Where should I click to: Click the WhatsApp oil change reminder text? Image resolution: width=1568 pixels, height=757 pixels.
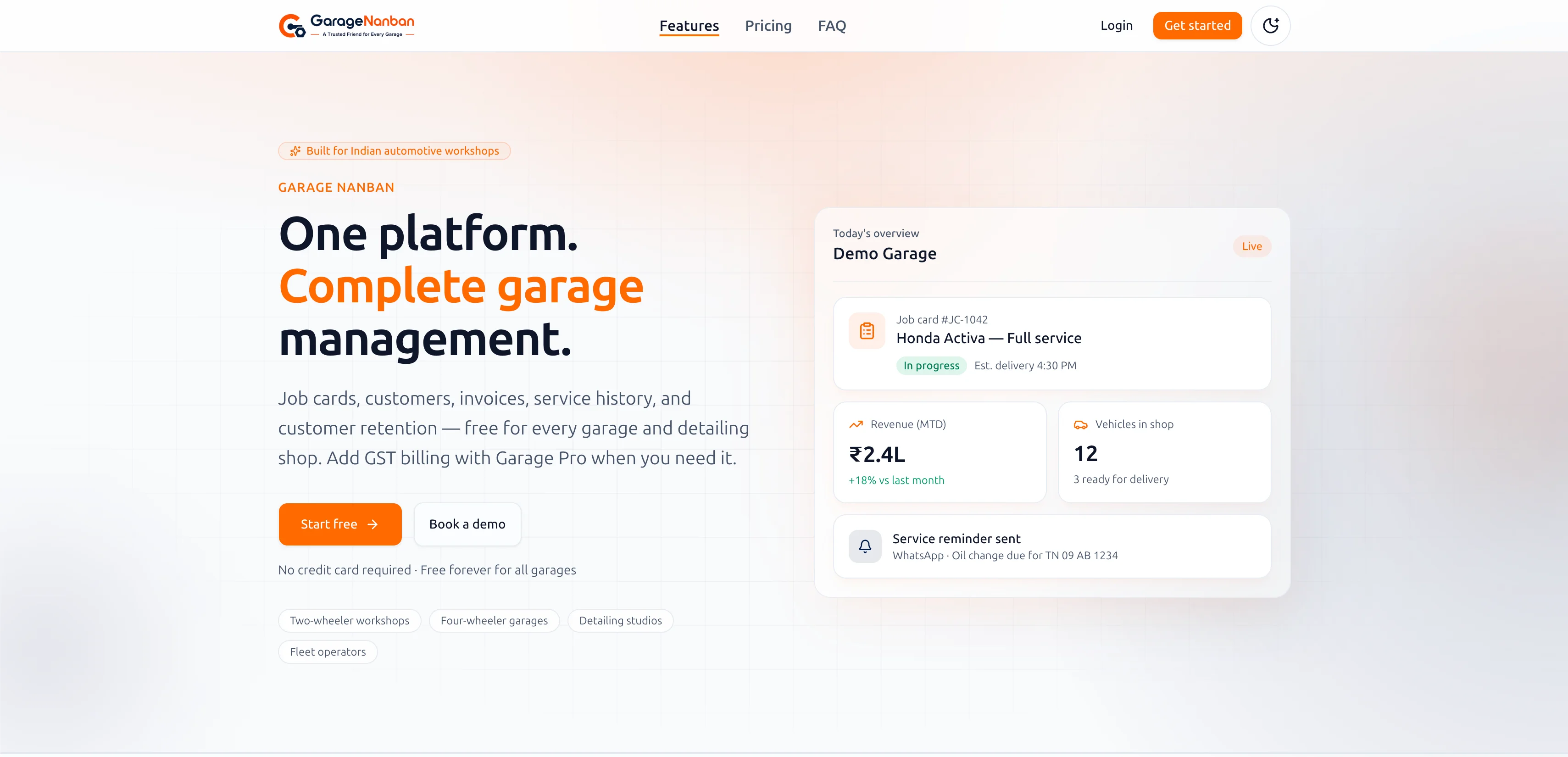1005,555
